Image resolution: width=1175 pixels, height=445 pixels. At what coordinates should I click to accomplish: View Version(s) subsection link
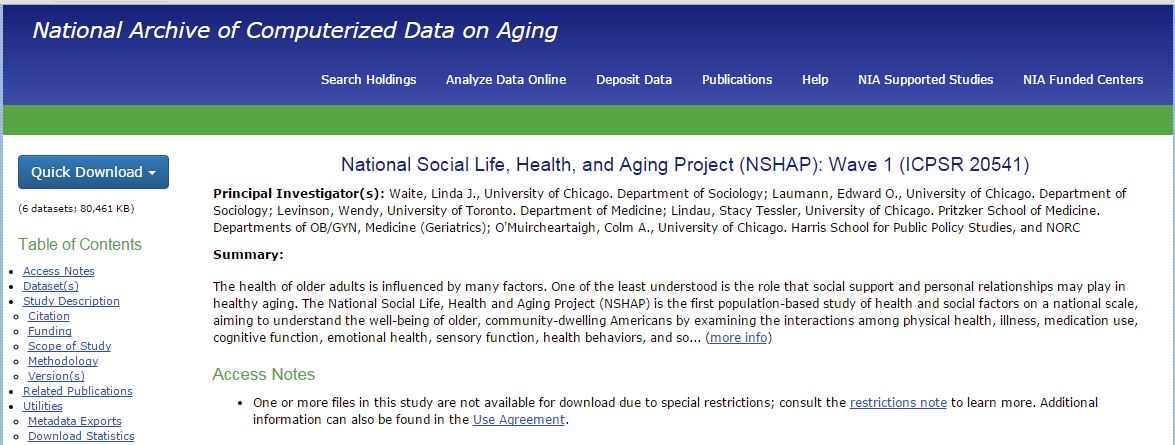(56, 376)
